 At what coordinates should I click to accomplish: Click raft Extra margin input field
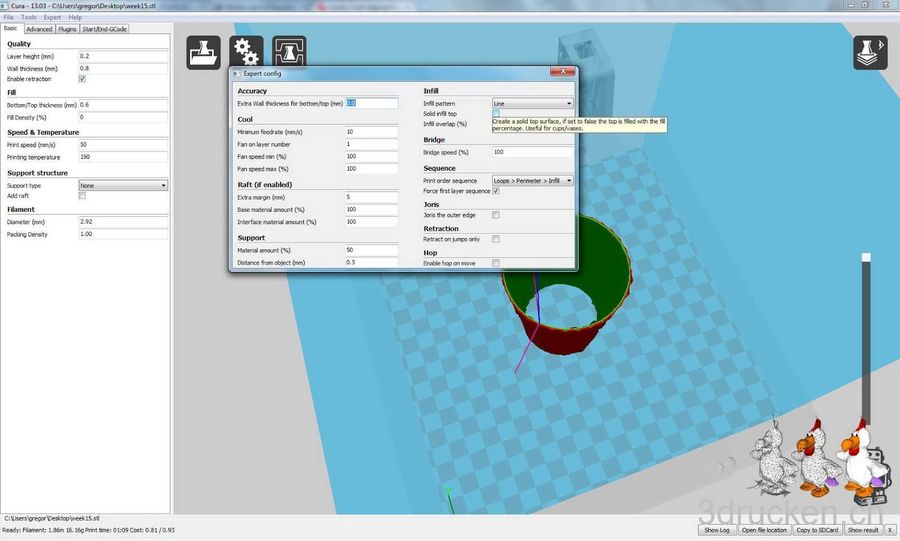coord(371,197)
